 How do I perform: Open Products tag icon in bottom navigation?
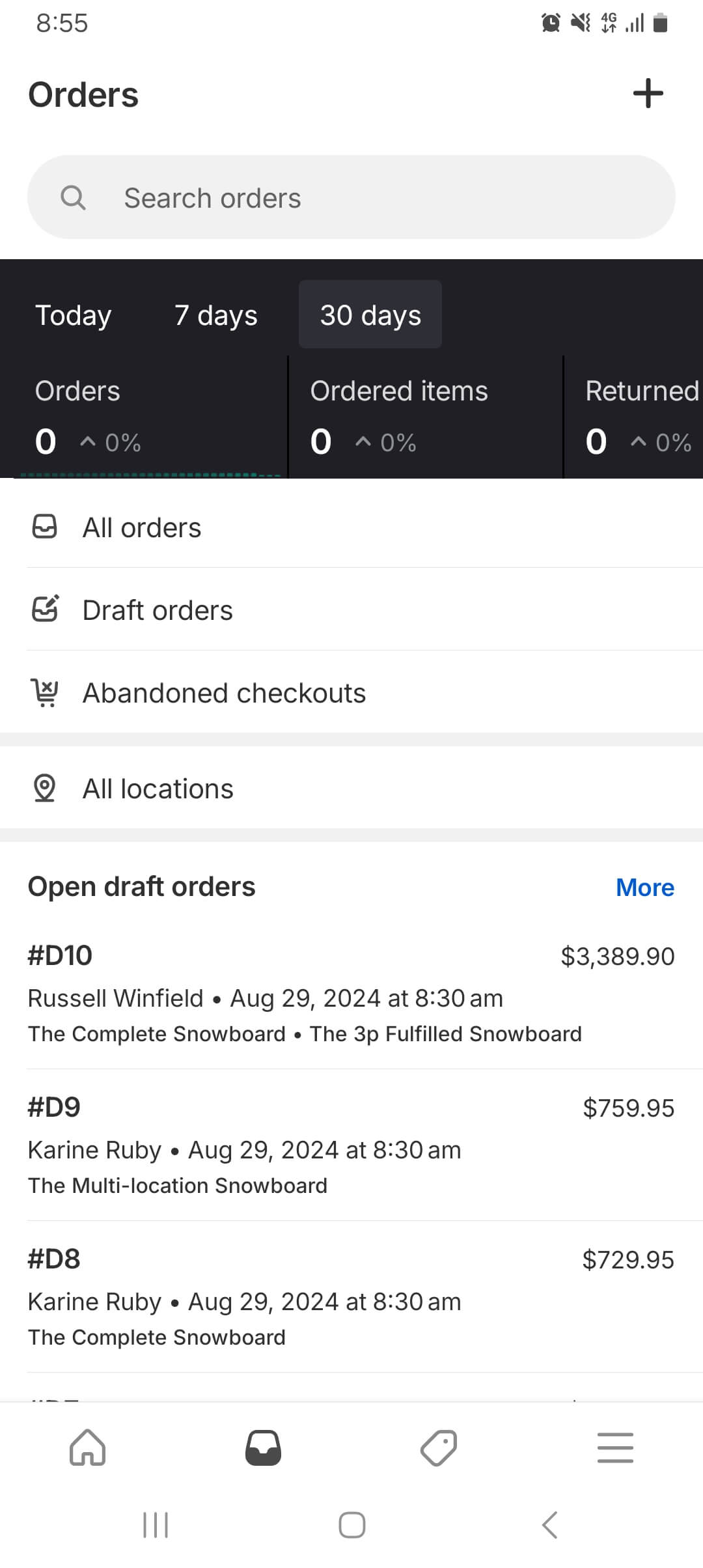pyautogui.click(x=439, y=1448)
